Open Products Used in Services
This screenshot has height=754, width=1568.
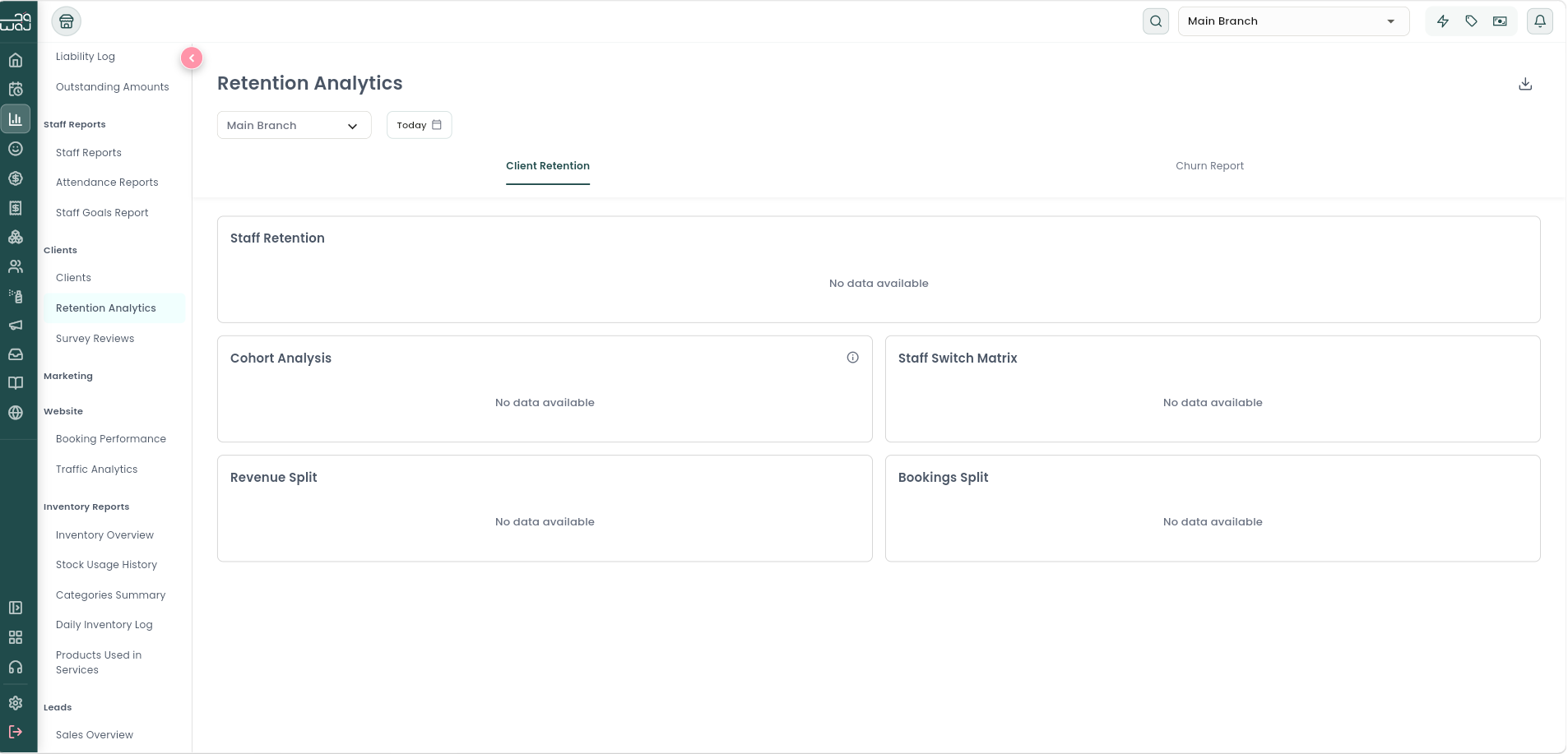tap(99, 663)
